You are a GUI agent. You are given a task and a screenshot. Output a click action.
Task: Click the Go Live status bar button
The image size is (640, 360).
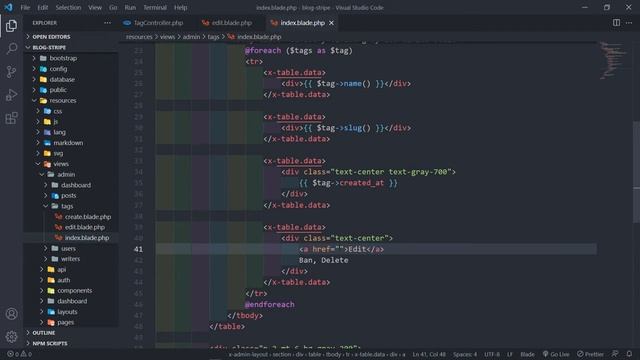click(x=556, y=354)
